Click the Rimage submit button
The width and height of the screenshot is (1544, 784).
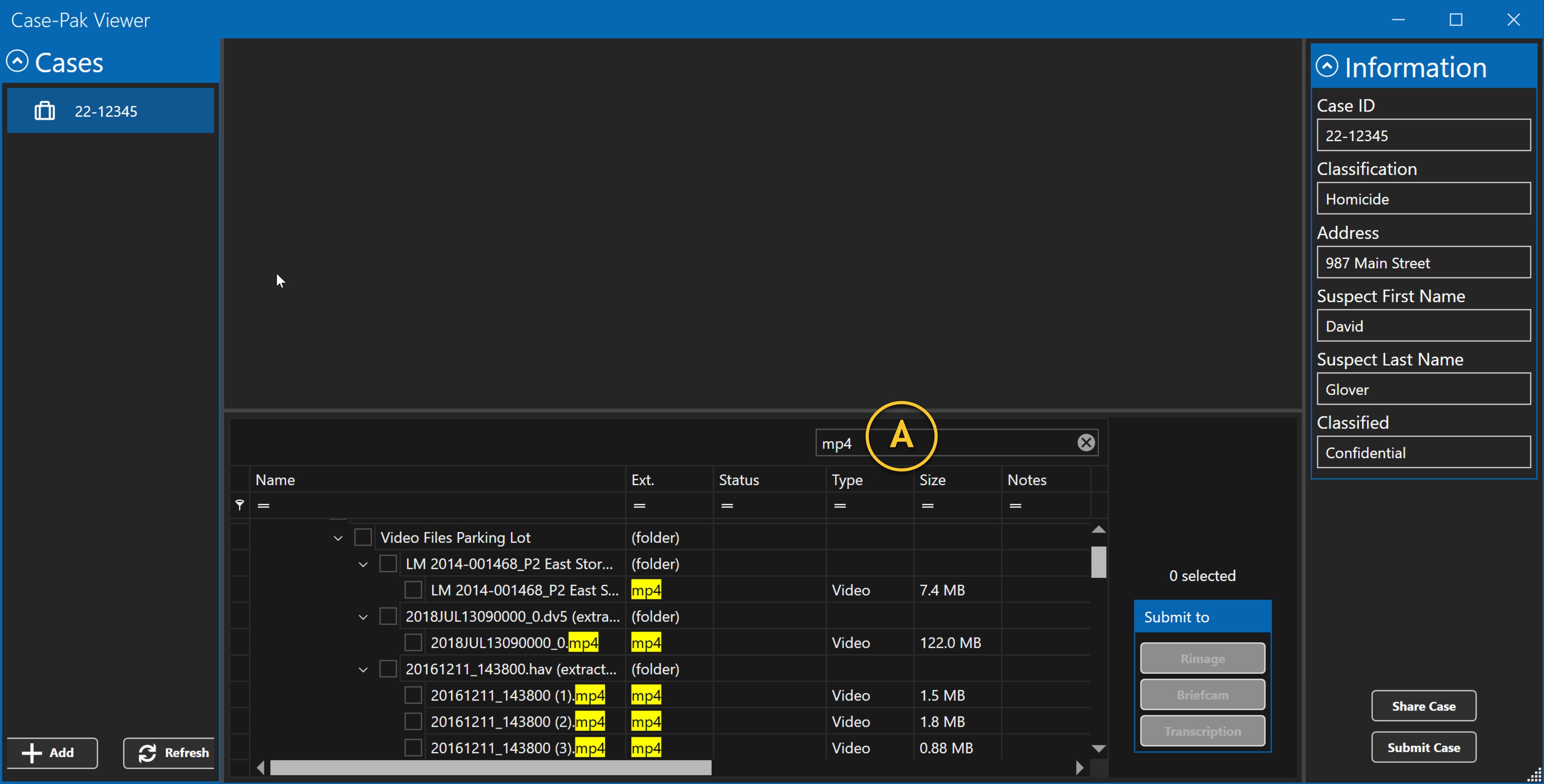(1202, 658)
